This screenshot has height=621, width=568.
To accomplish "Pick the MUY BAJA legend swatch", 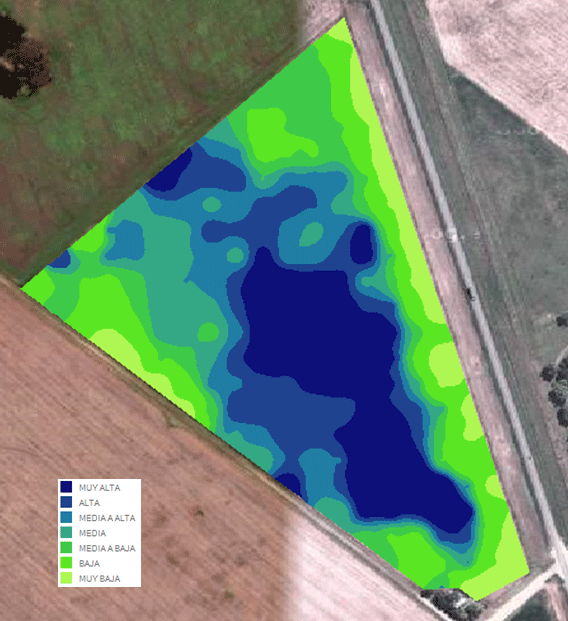I will click(x=66, y=578).
